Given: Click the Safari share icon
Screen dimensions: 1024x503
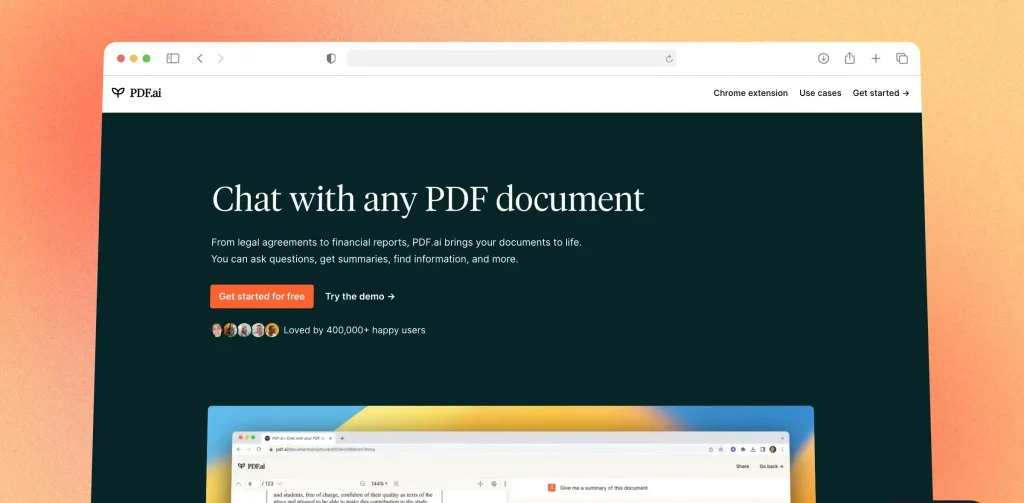Looking at the screenshot, I should coord(849,59).
